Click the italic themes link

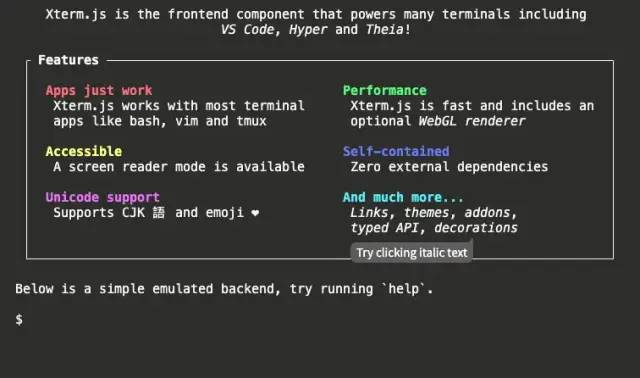pyautogui.click(x=426, y=213)
